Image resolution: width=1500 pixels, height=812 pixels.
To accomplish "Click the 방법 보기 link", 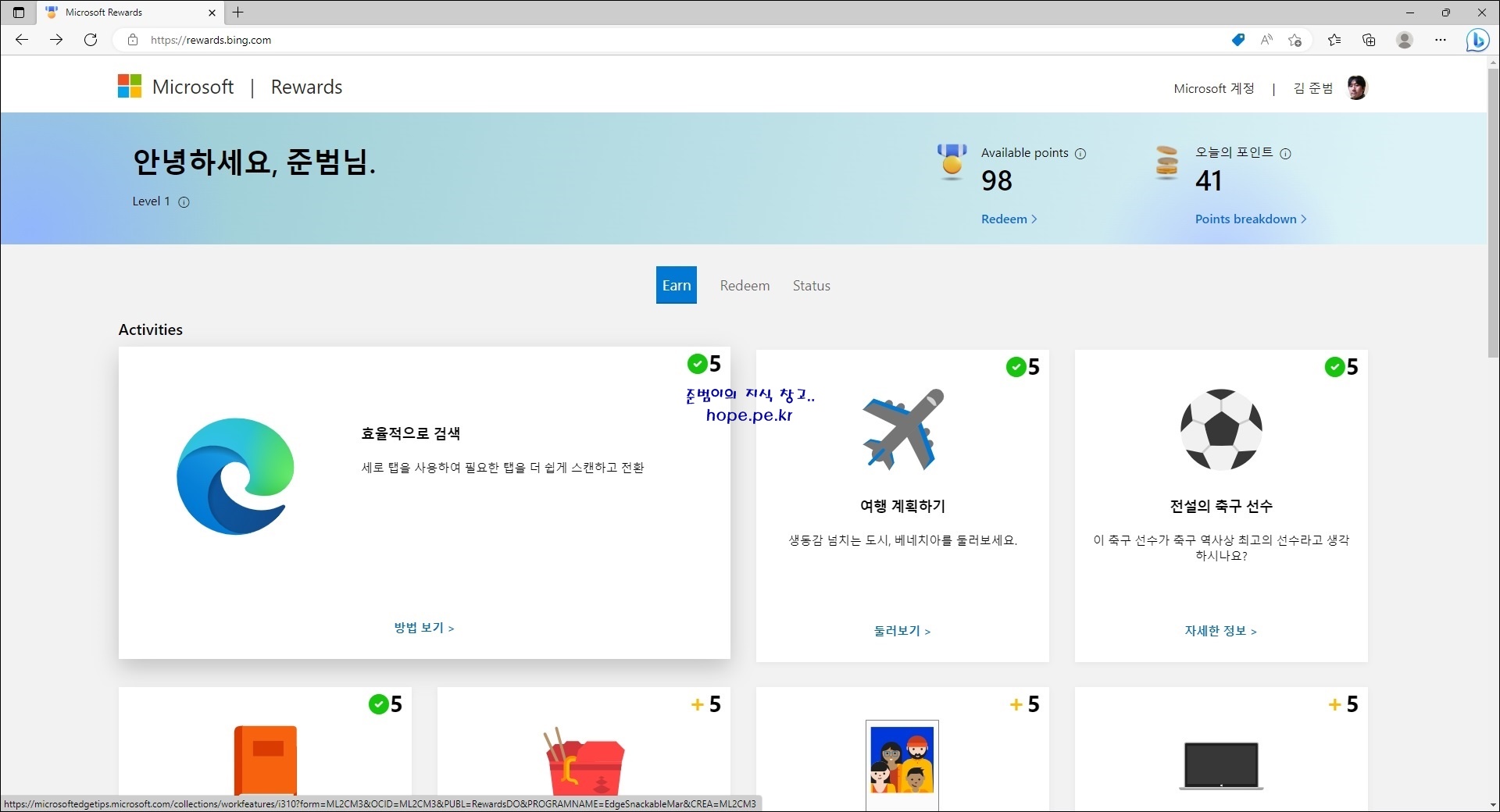I will [424, 628].
